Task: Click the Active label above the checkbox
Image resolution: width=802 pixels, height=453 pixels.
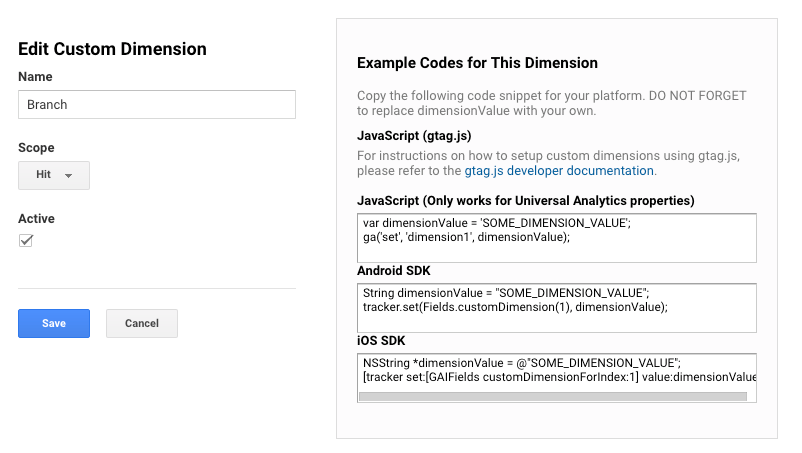Action: (36, 219)
